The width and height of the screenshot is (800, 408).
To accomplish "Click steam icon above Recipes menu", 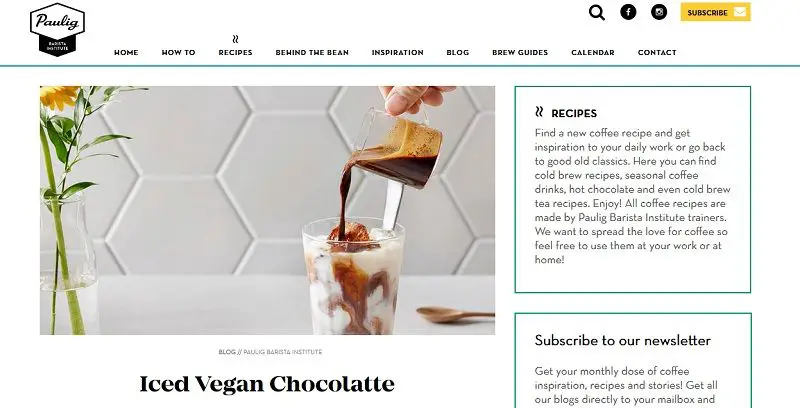I will pos(235,39).
